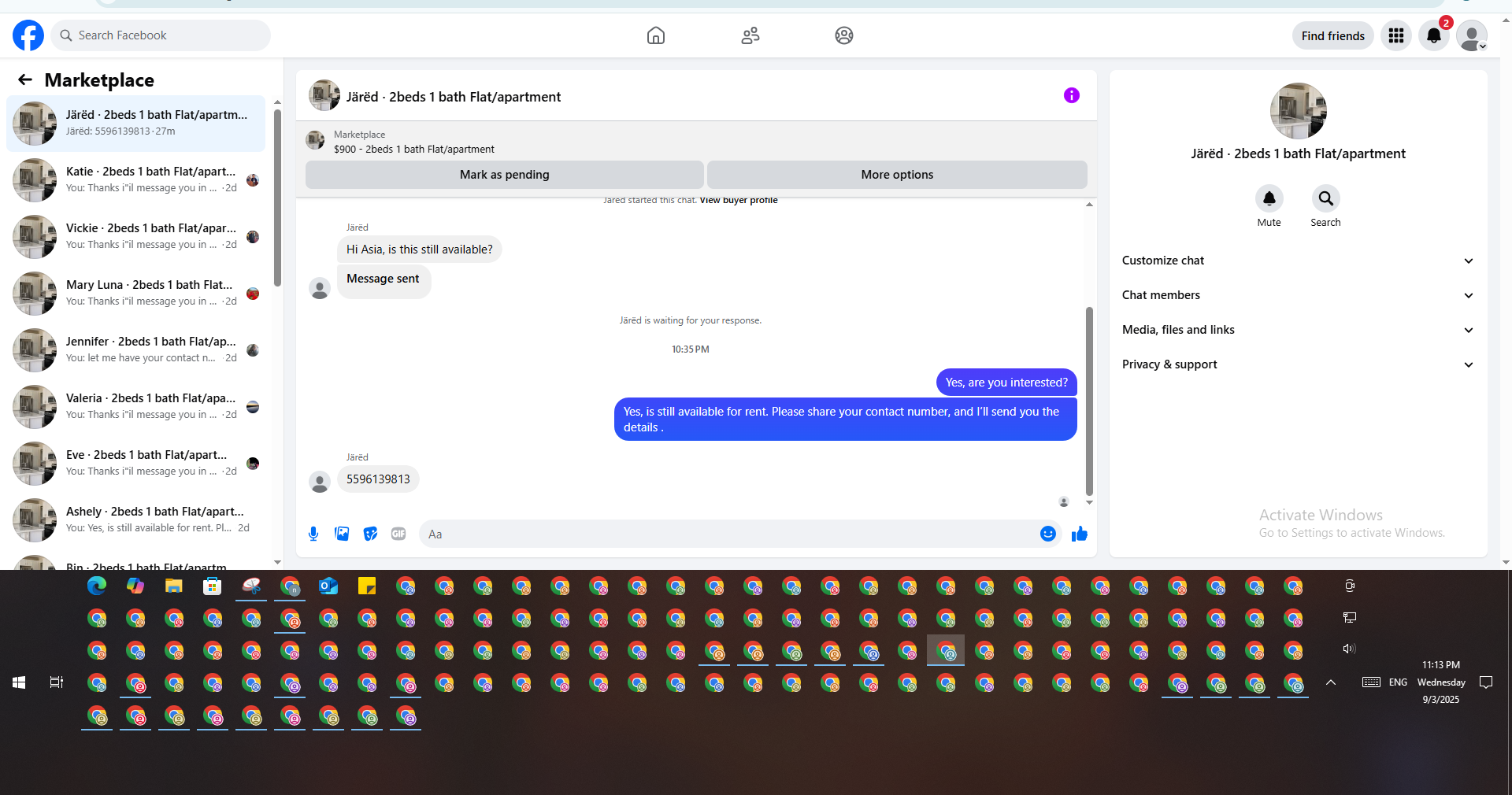Open Katie's conversation
The image size is (1512, 795).
point(136,180)
